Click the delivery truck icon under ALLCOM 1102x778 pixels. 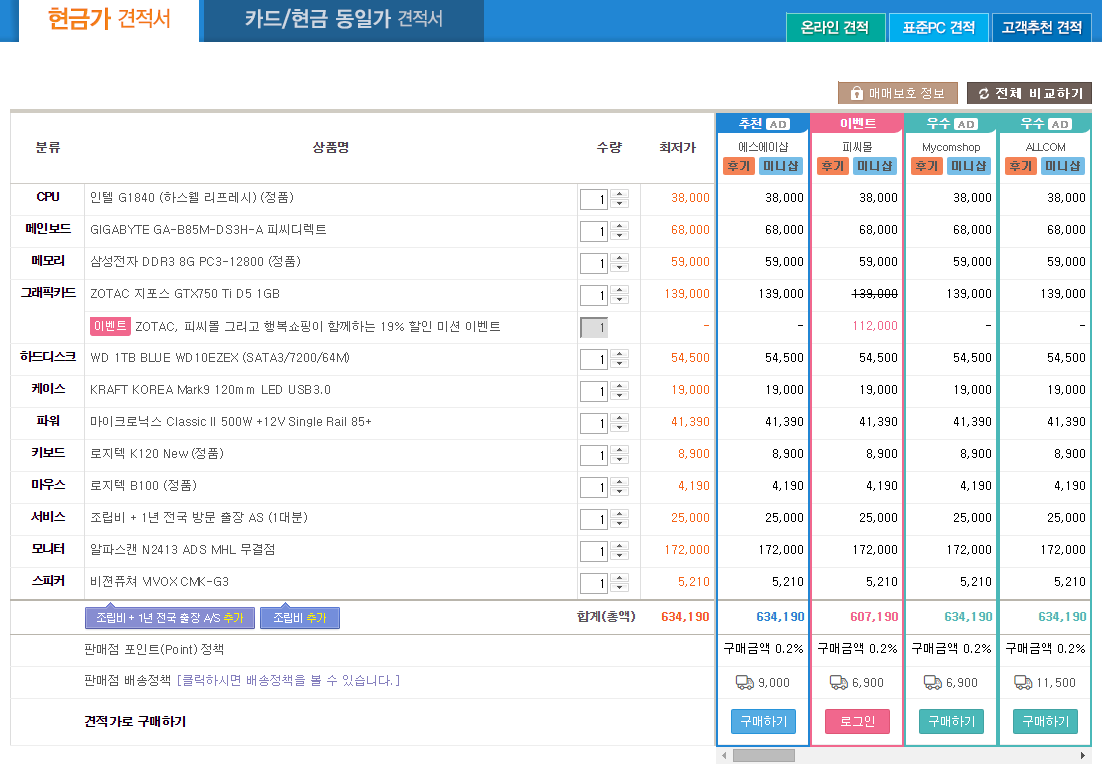point(1023,682)
